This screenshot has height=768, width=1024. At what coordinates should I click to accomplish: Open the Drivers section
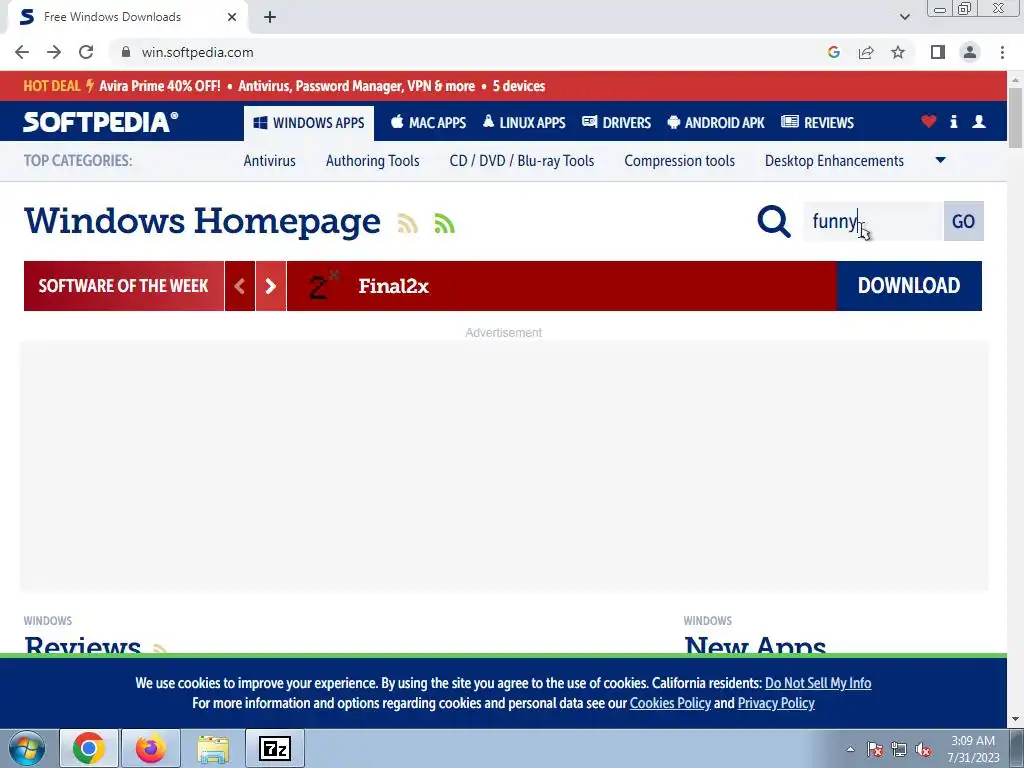(x=616, y=123)
